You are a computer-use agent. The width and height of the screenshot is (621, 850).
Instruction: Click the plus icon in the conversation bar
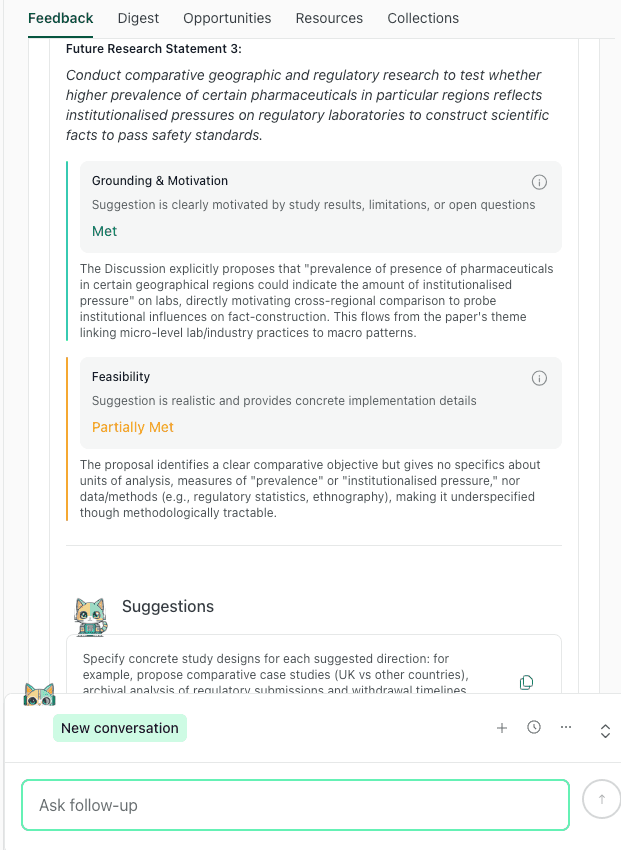tap(502, 728)
